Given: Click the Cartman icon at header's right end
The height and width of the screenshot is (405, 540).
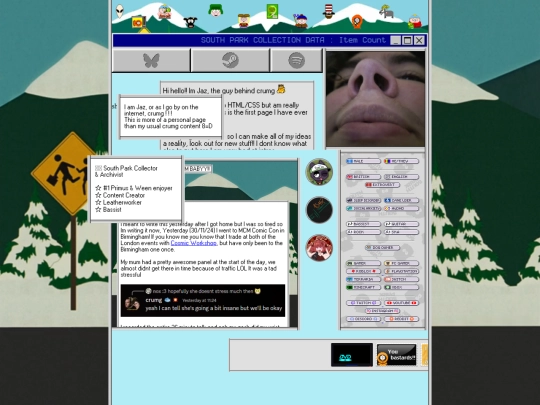Looking at the screenshot, I should tap(415, 21).
